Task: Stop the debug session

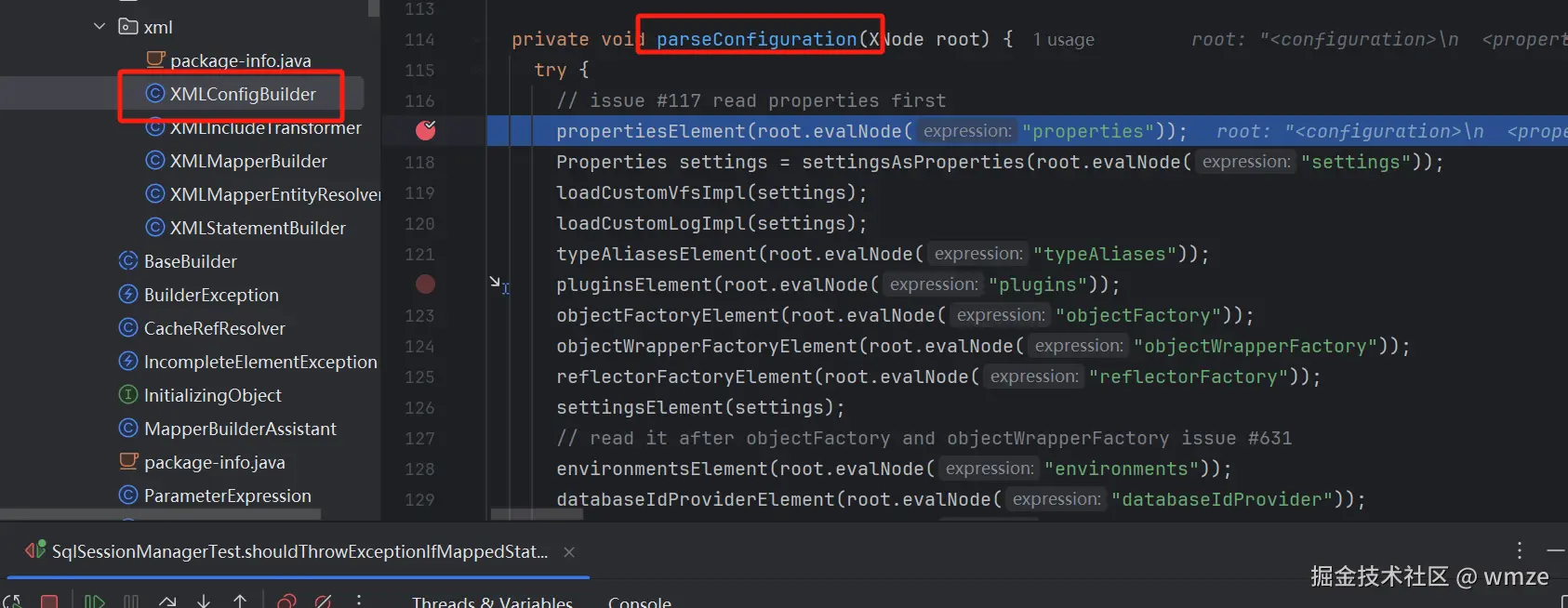Action: 49,602
